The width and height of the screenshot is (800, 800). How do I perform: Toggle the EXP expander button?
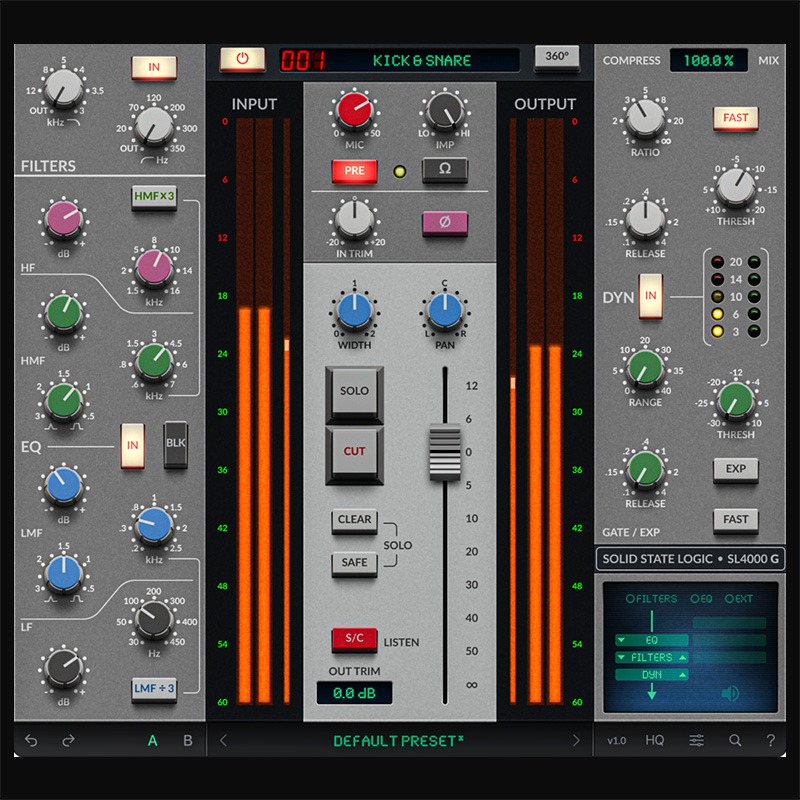735,469
